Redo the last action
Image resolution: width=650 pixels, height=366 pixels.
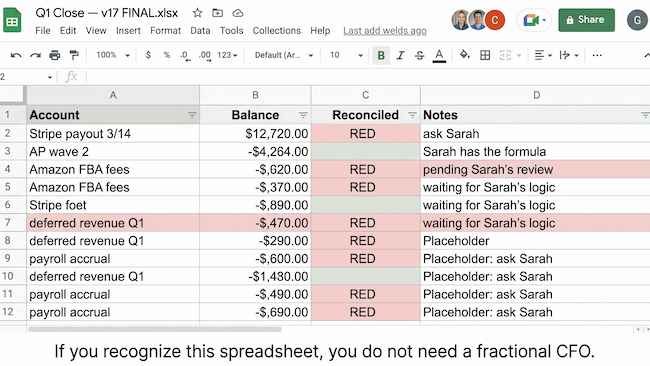(x=35, y=55)
